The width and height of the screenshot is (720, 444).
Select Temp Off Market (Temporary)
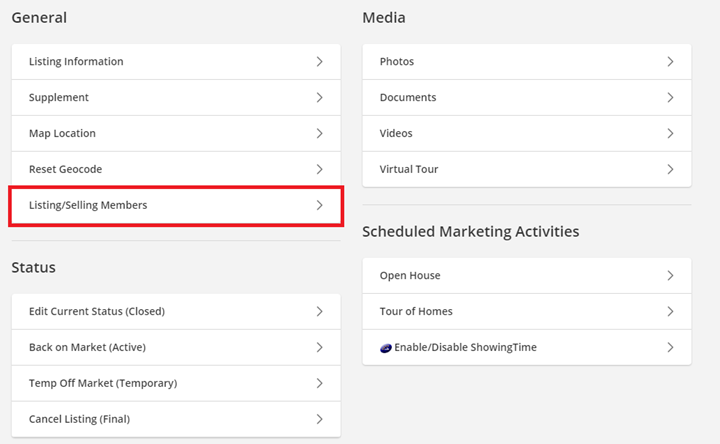point(176,383)
